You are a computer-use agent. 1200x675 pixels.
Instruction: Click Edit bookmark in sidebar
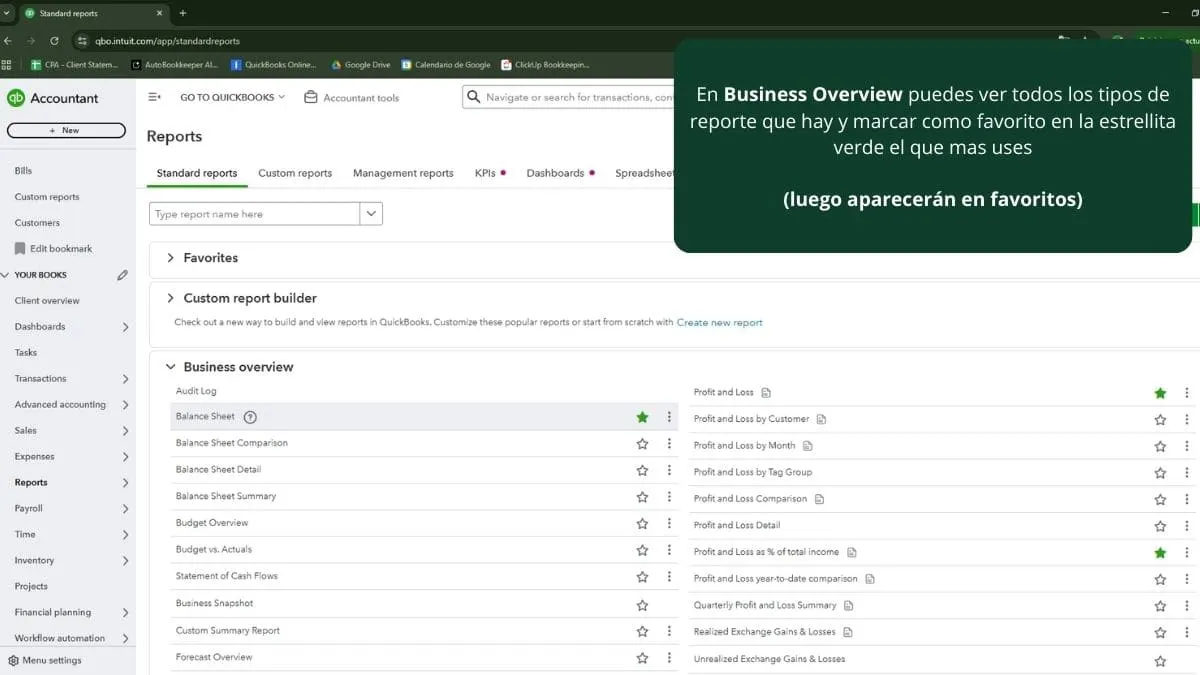[53, 249]
